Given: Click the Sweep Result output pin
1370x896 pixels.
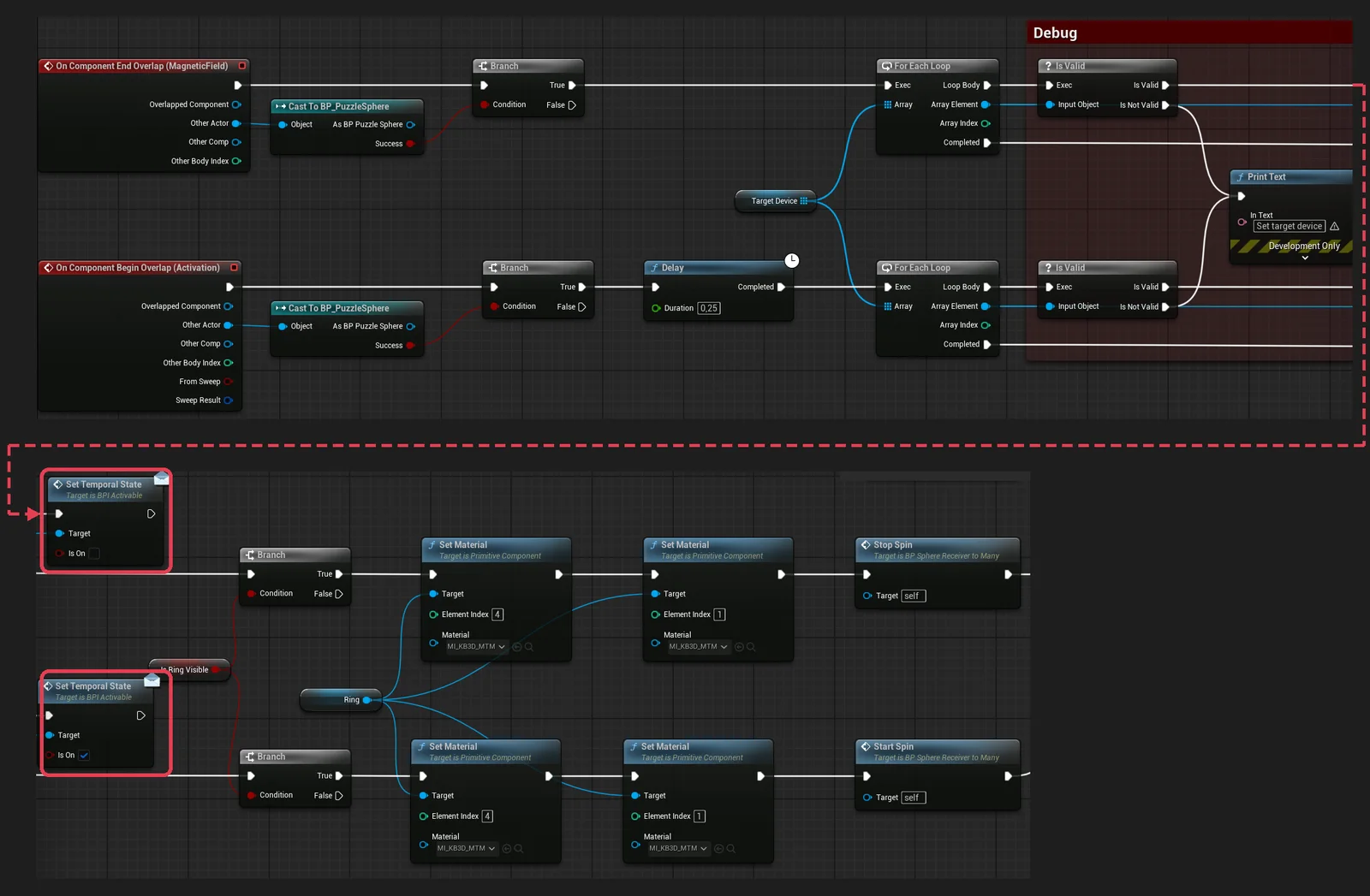Looking at the screenshot, I should click(x=228, y=401).
